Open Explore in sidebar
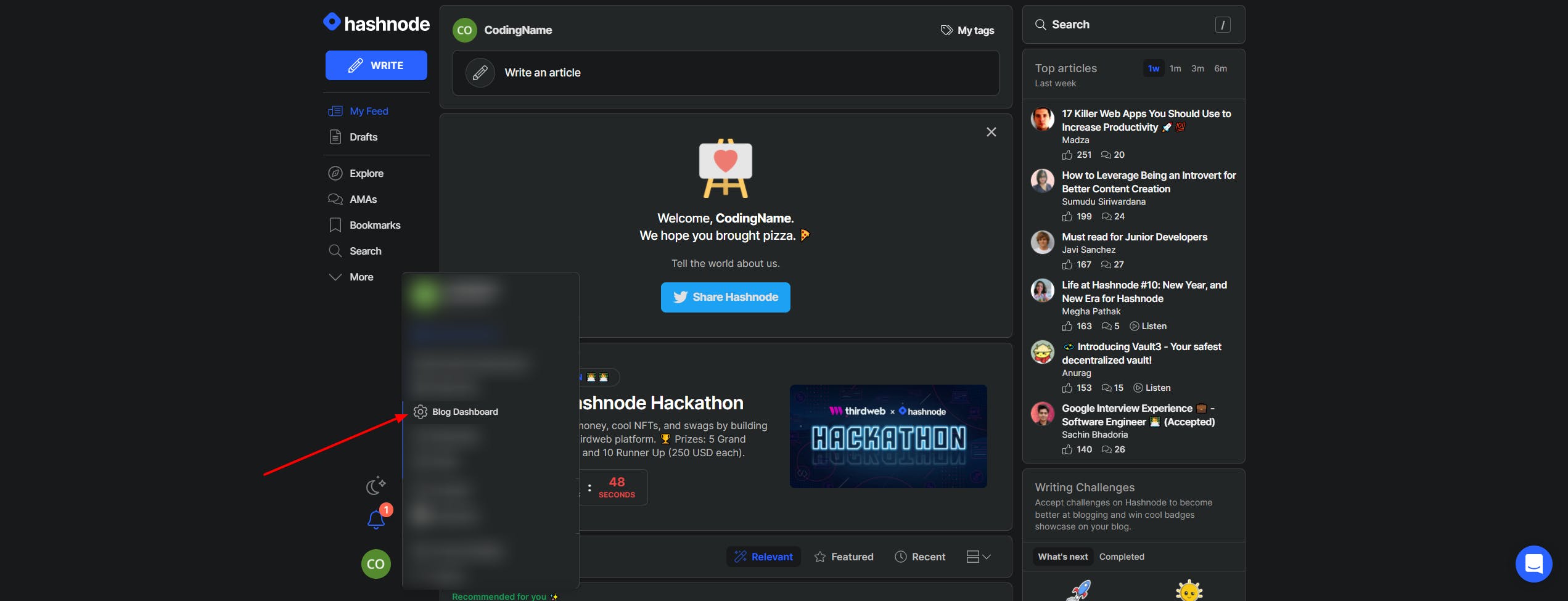 coord(356,173)
